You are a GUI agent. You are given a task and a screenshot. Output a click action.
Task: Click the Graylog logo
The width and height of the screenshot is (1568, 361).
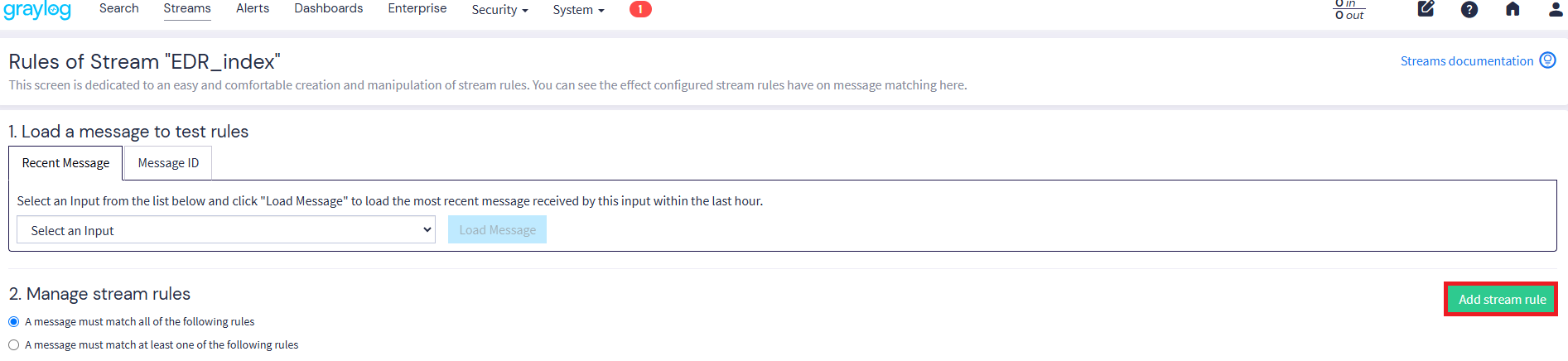(37, 10)
